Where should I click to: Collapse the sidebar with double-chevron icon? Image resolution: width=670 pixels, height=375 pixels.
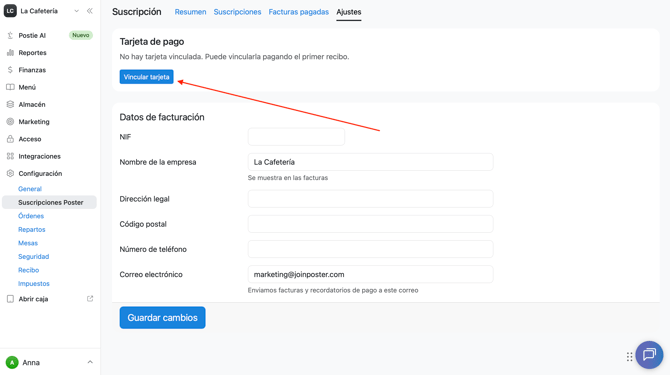click(90, 11)
